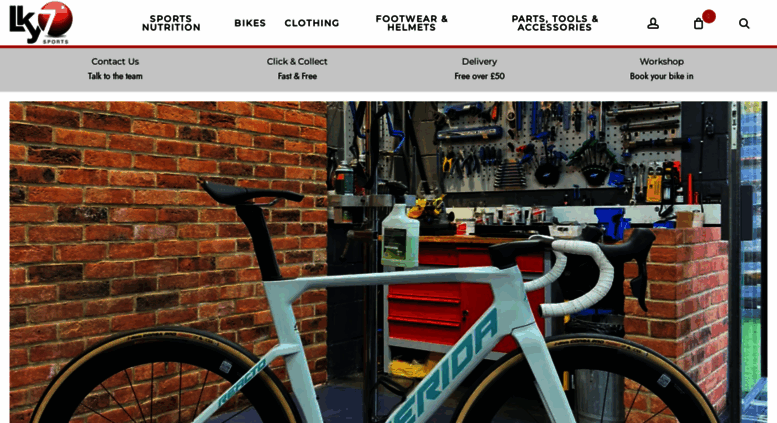This screenshot has height=423, width=777.
Task: Open the Bikes menu
Action: 250,23
